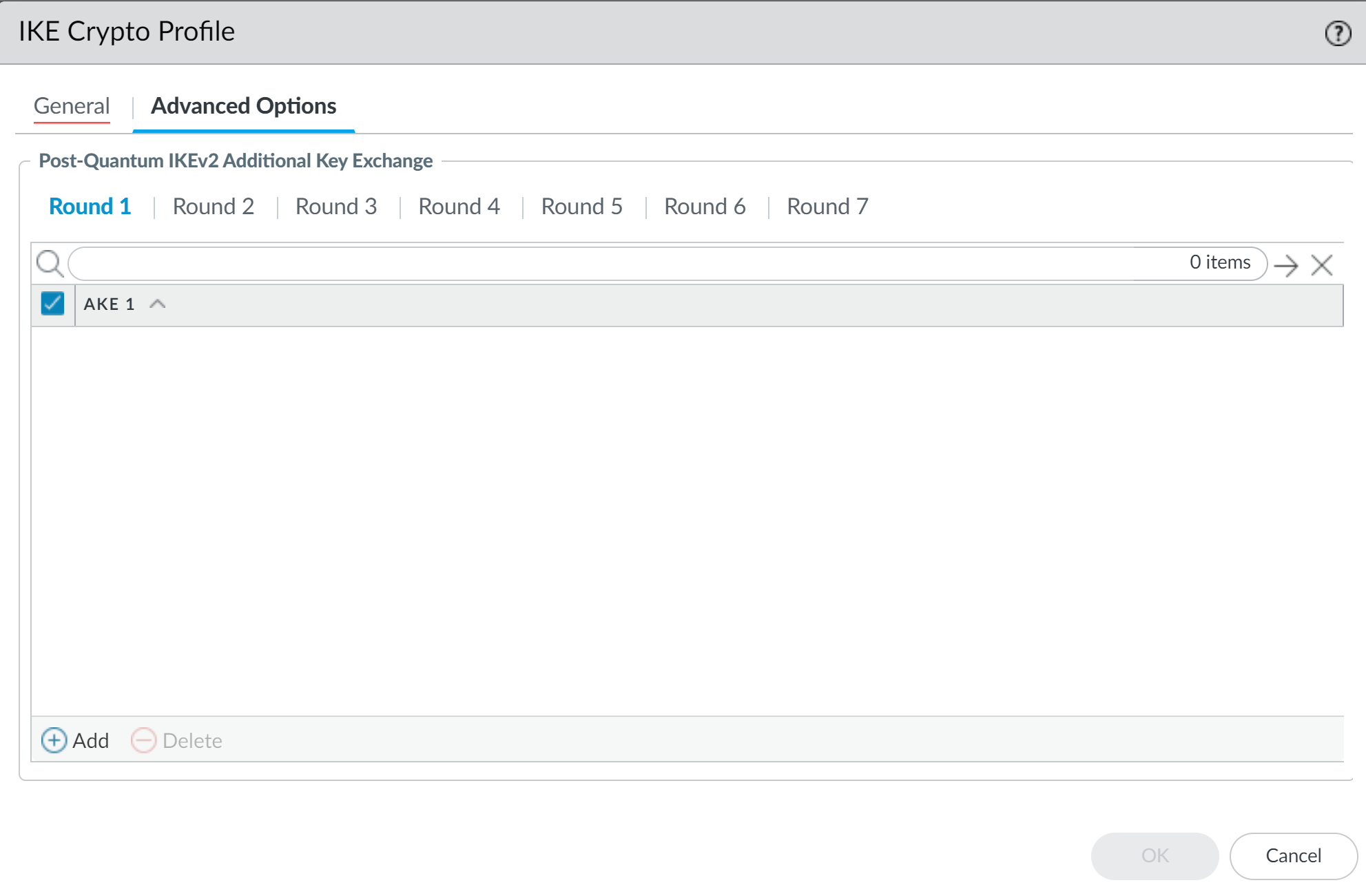Click the Cancel button
1366x896 pixels.
coord(1293,855)
